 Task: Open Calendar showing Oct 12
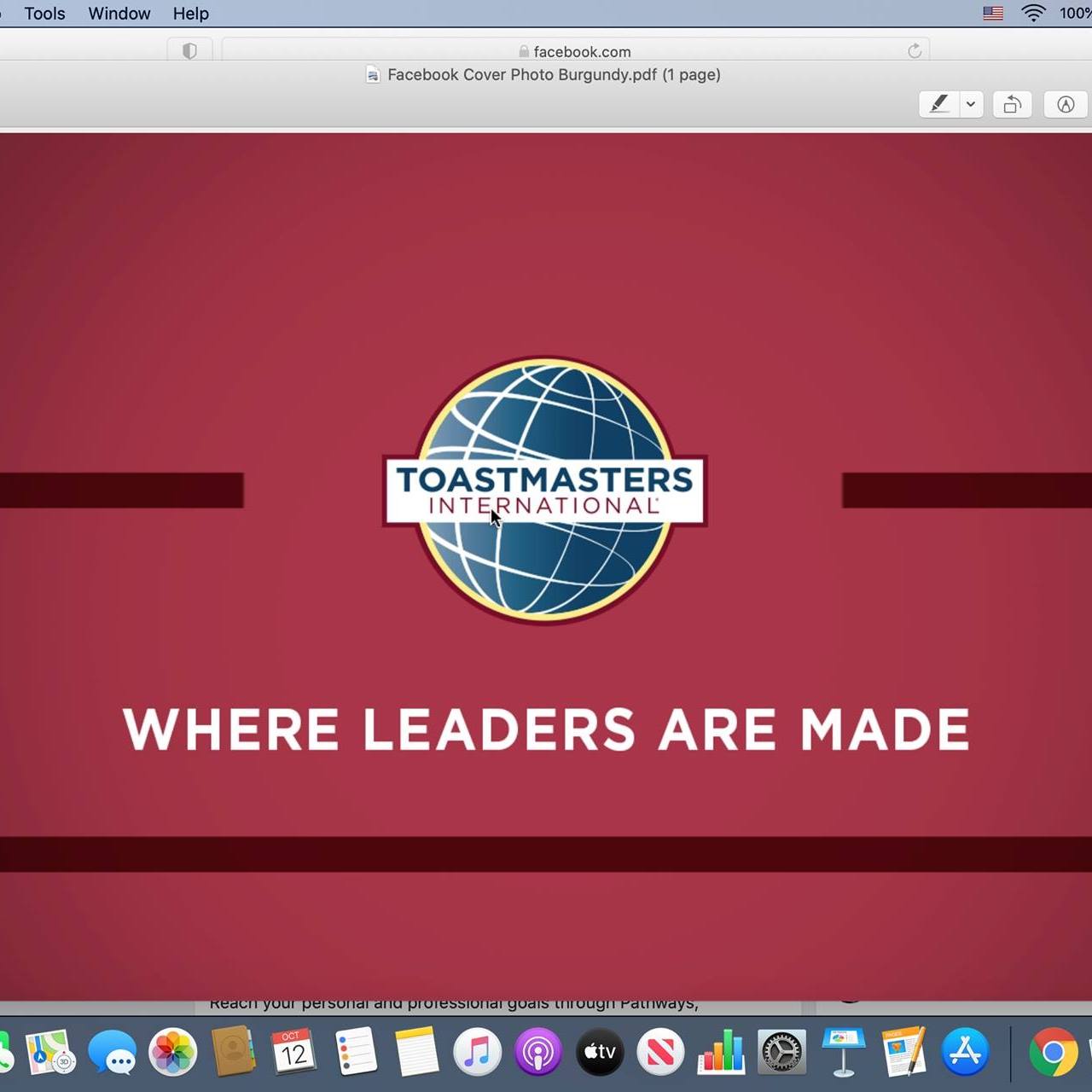pyautogui.click(x=293, y=1051)
